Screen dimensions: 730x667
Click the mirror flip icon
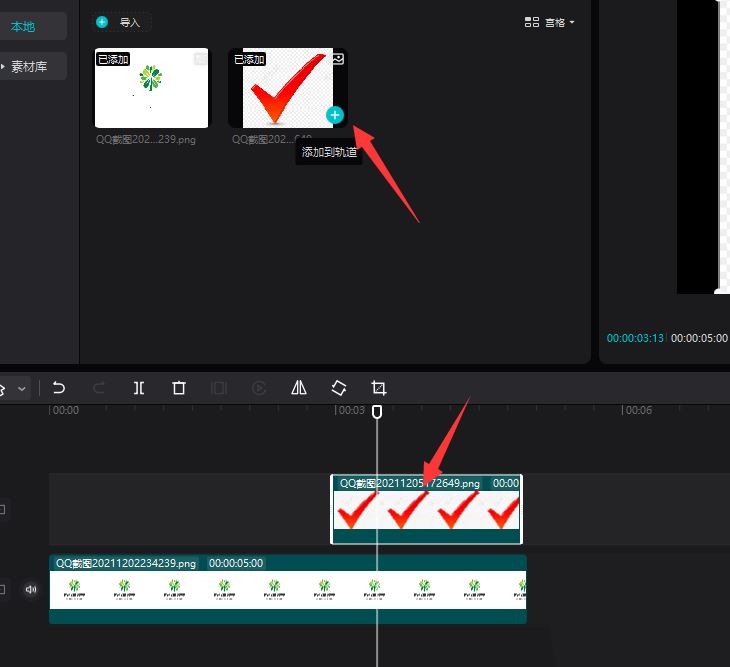click(x=299, y=388)
